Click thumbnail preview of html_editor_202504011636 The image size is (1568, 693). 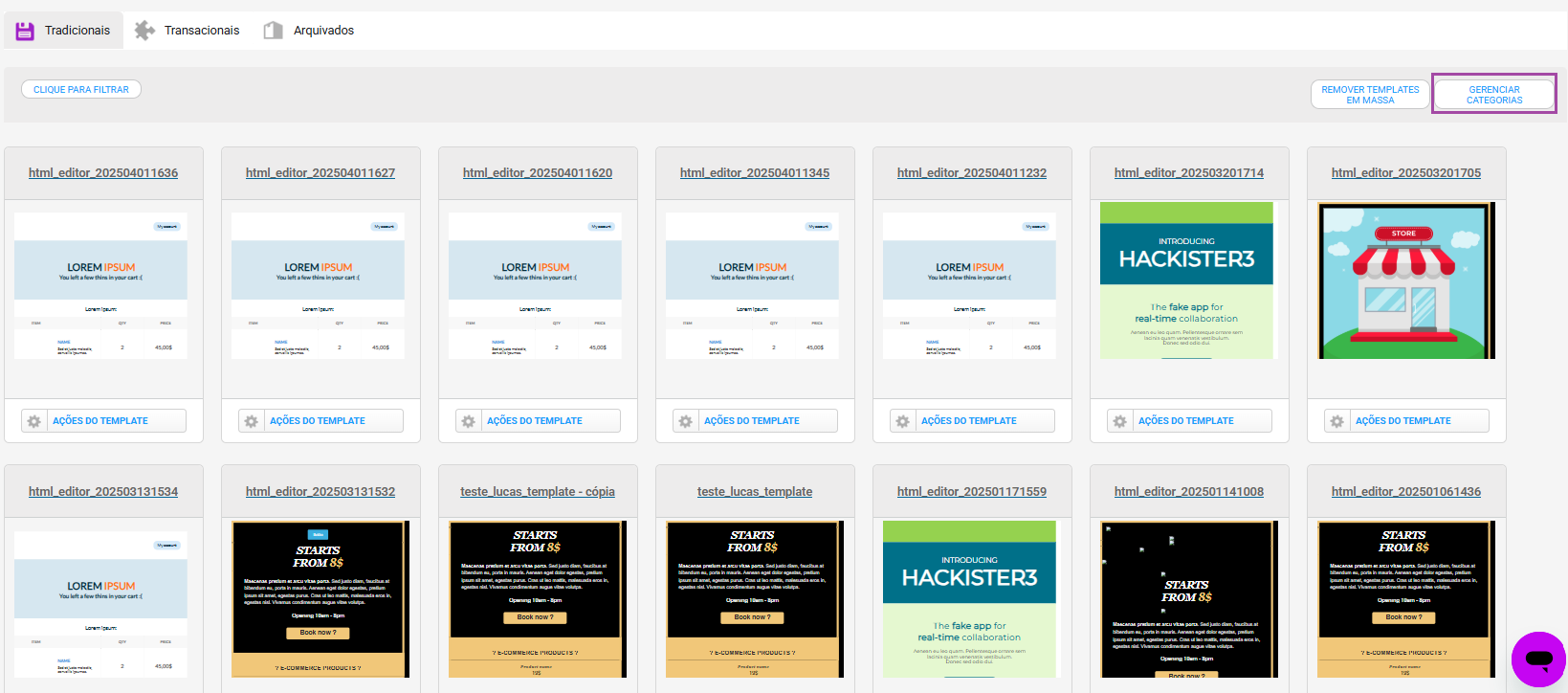tap(100, 286)
